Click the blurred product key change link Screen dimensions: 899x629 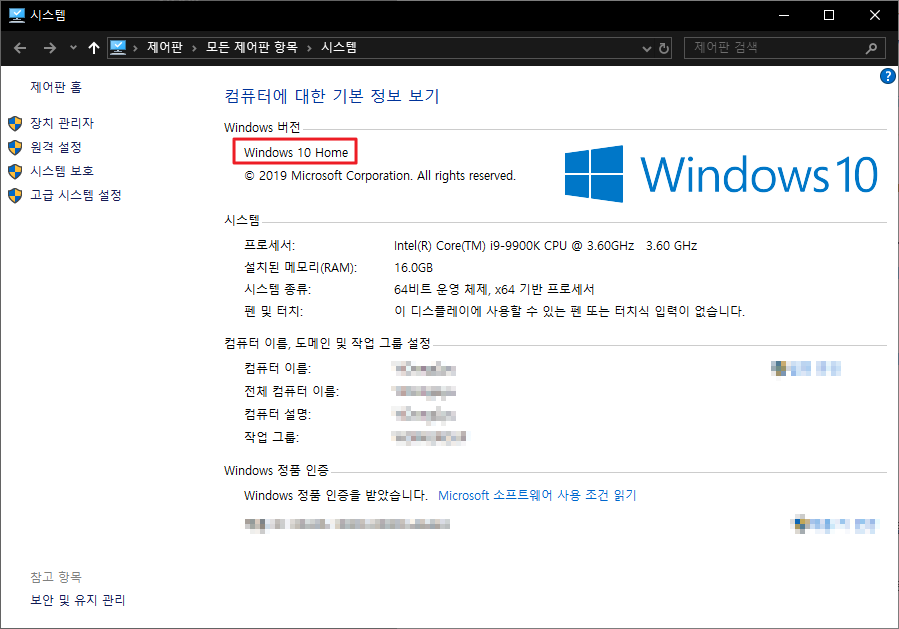click(x=834, y=524)
